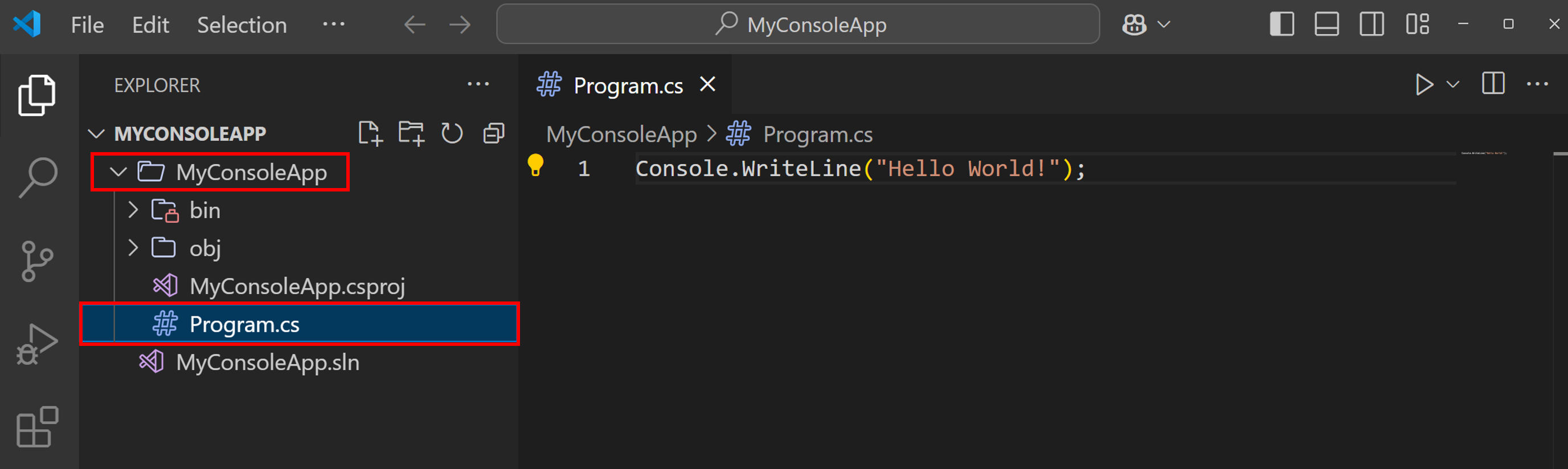1568x469 pixels.
Task: Open the Search view in activity bar
Action: [38, 177]
